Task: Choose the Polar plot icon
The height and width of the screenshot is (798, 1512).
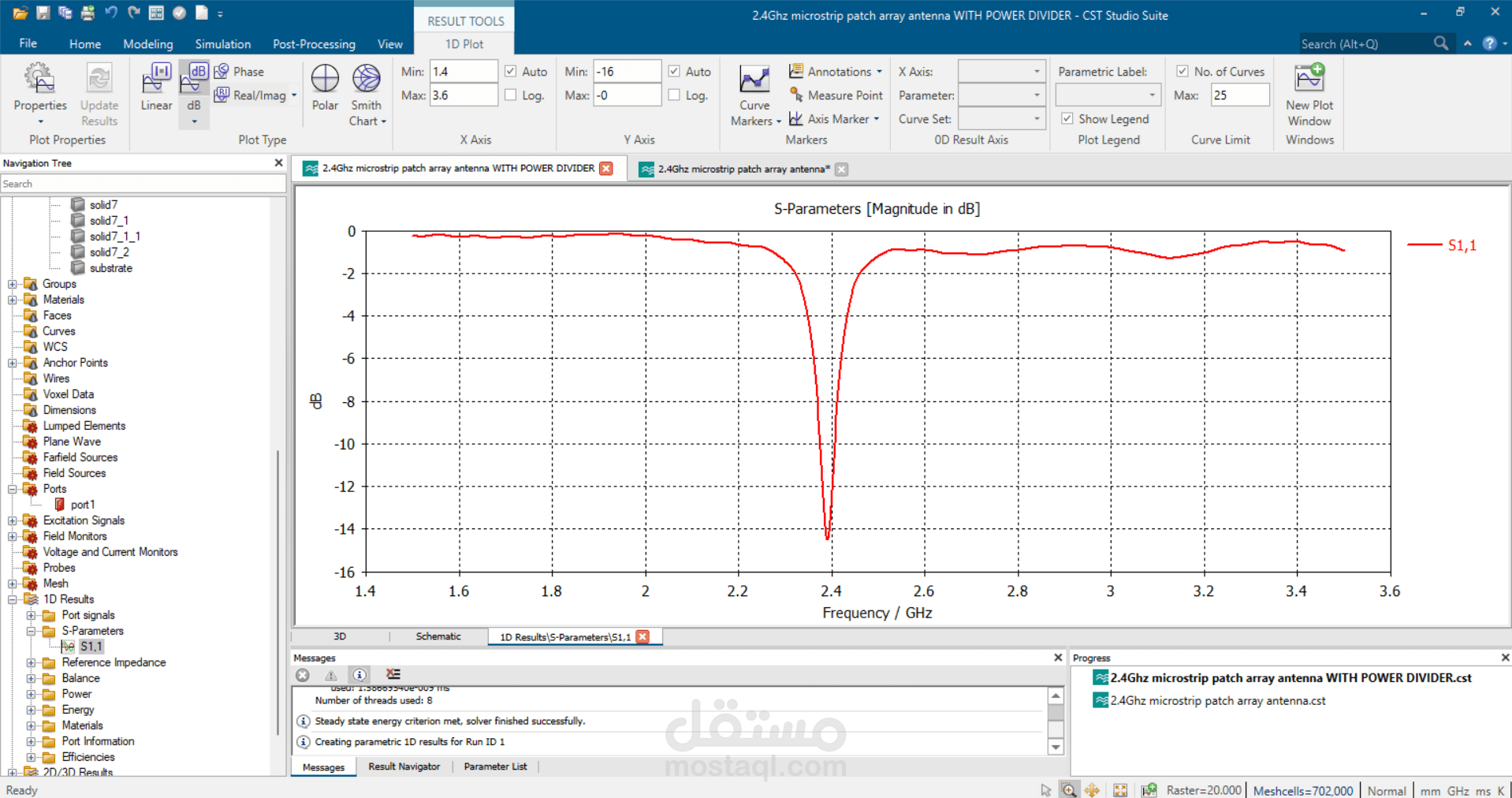Action: pyautogui.click(x=325, y=80)
